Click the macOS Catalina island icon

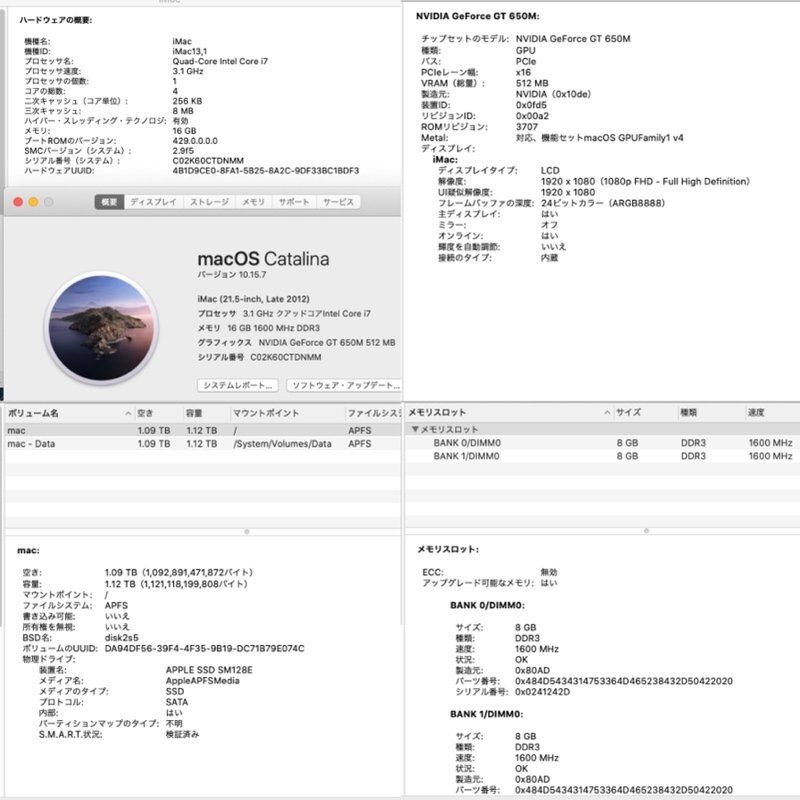click(101, 328)
